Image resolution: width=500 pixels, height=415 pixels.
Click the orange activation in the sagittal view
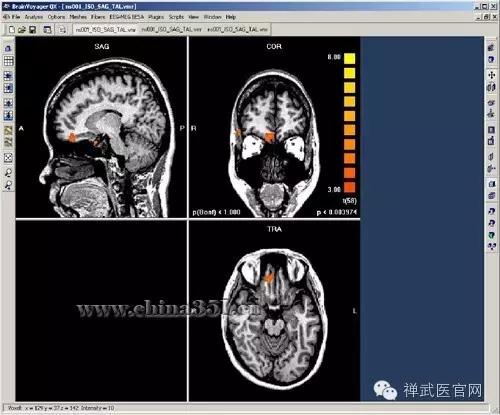72,137
